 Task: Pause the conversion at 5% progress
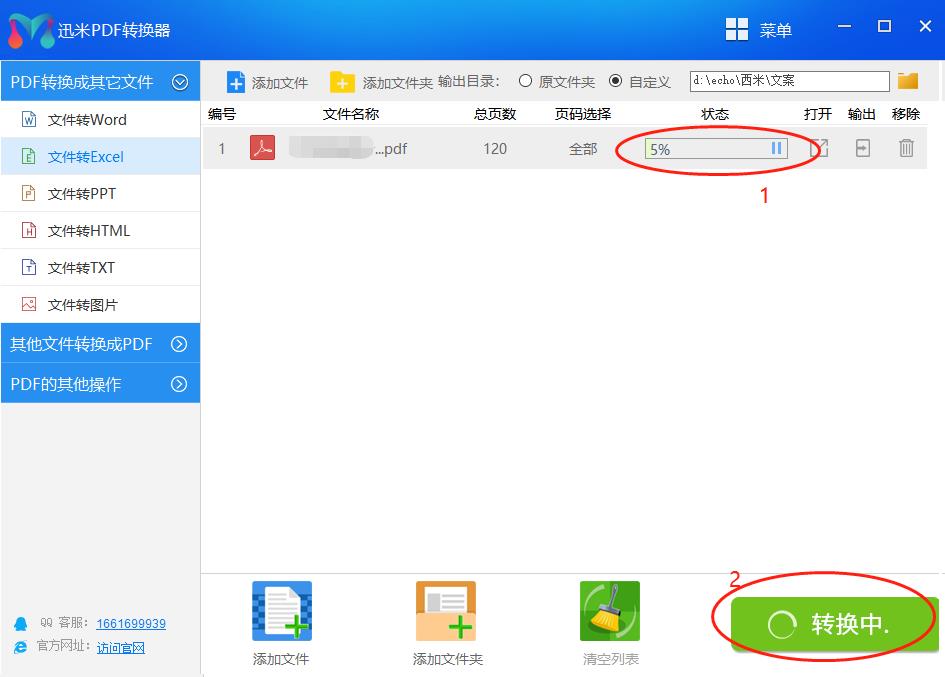click(x=776, y=149)
